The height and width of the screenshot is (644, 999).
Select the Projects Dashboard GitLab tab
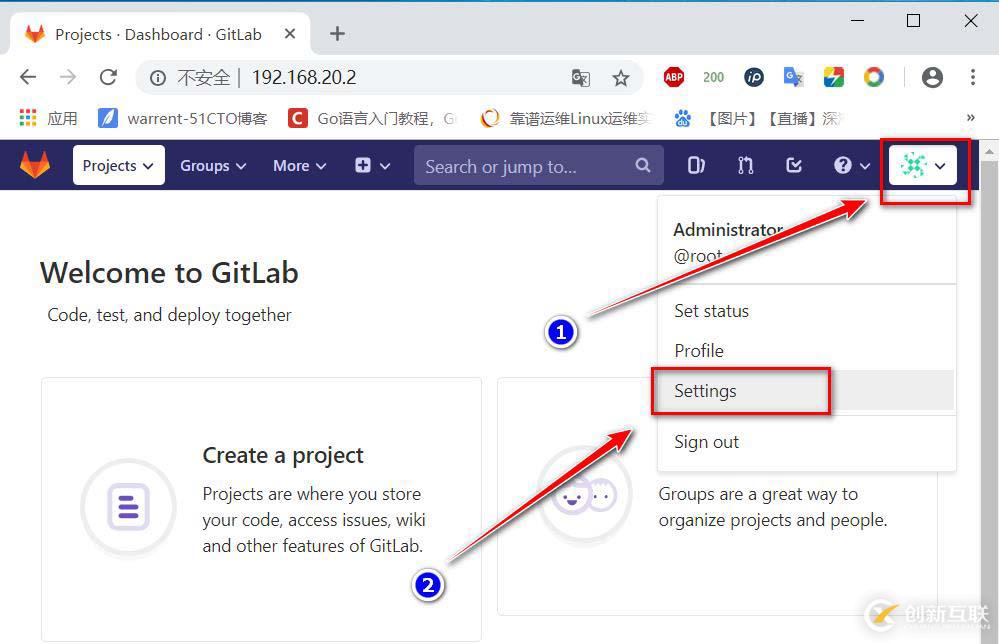159,34
